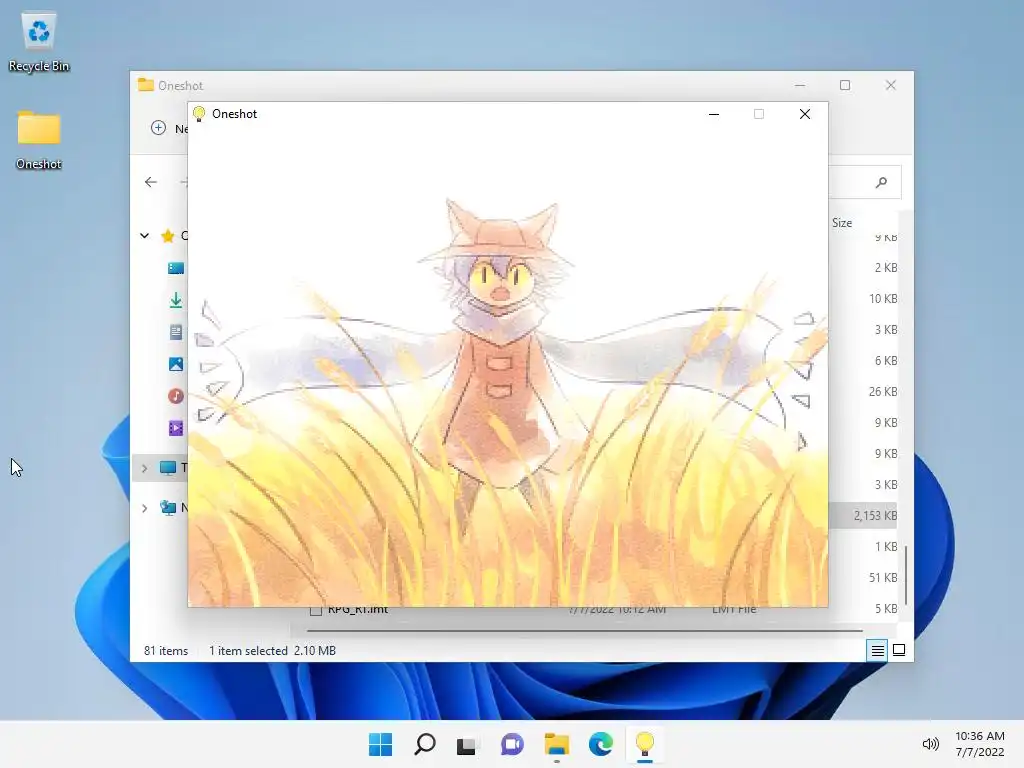Select the RPG_RT.lmt file name
Viewport: 1024px width, 768px height.
(x=358, y=610)
